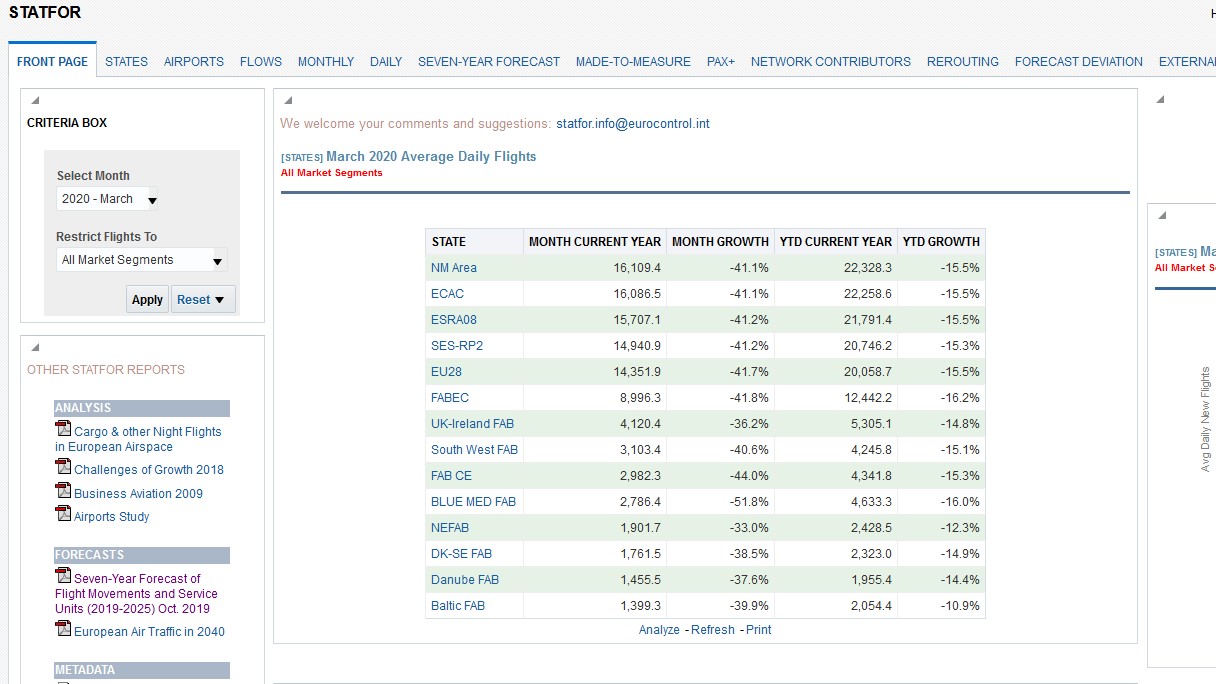Open PDF icon for Cargo & other Night Flights
This screenshot has width=1216, height=684.
click(63, 429)
